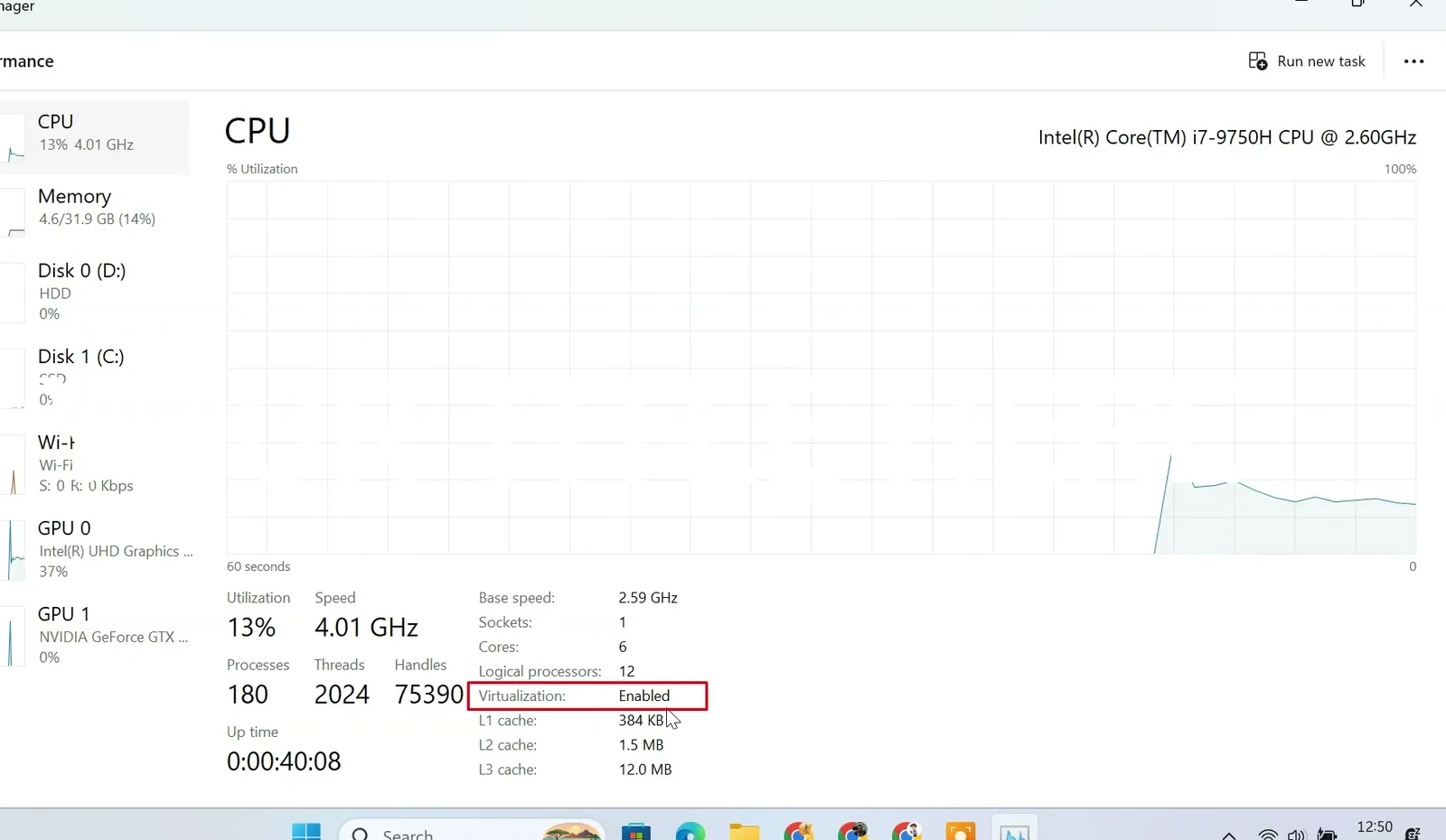Close the Task Manager window
This screenshot has height=840, width=1446.
(x=1415, y=5)
